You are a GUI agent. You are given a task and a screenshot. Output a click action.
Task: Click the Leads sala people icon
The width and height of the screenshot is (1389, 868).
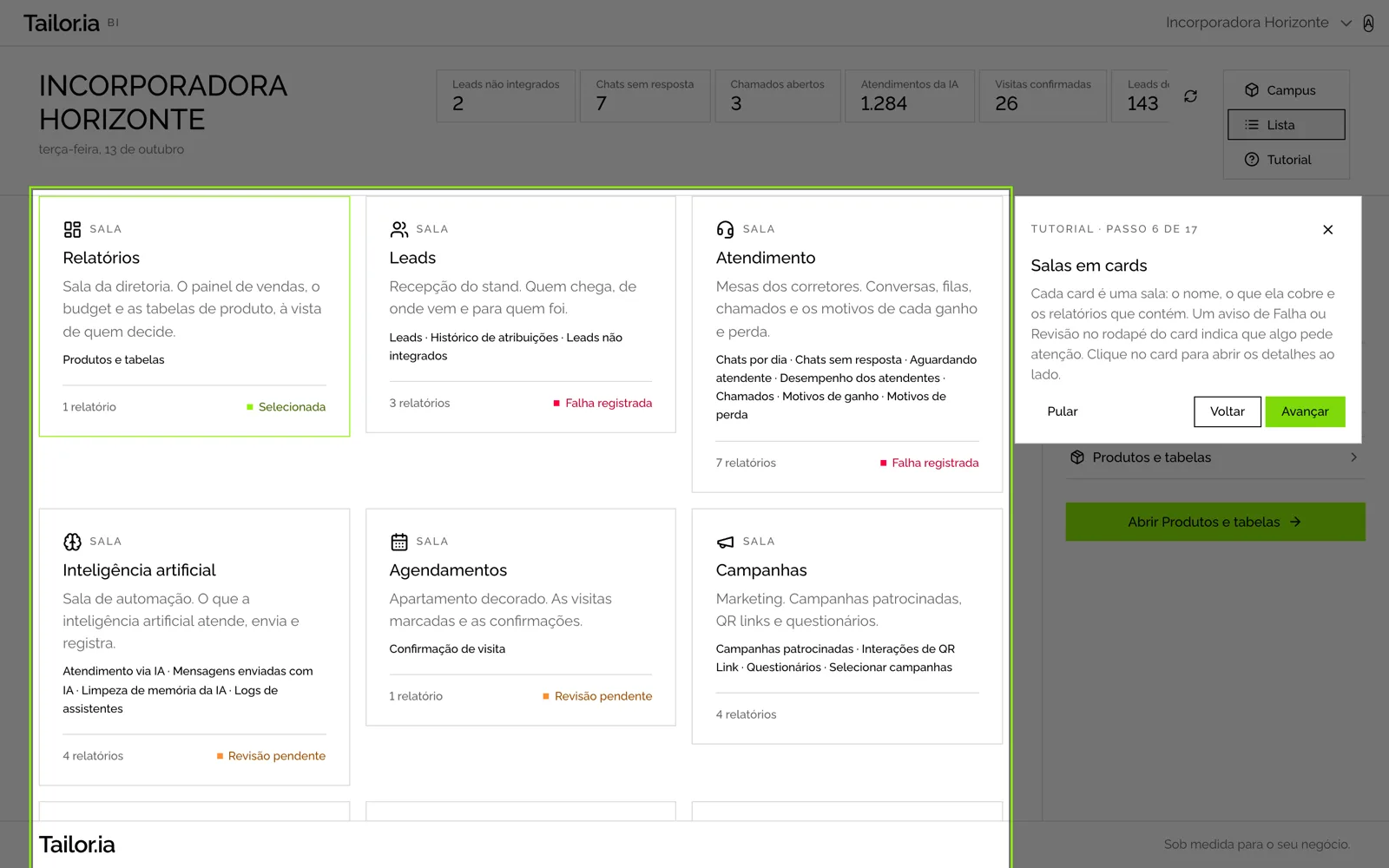point(398,229)
